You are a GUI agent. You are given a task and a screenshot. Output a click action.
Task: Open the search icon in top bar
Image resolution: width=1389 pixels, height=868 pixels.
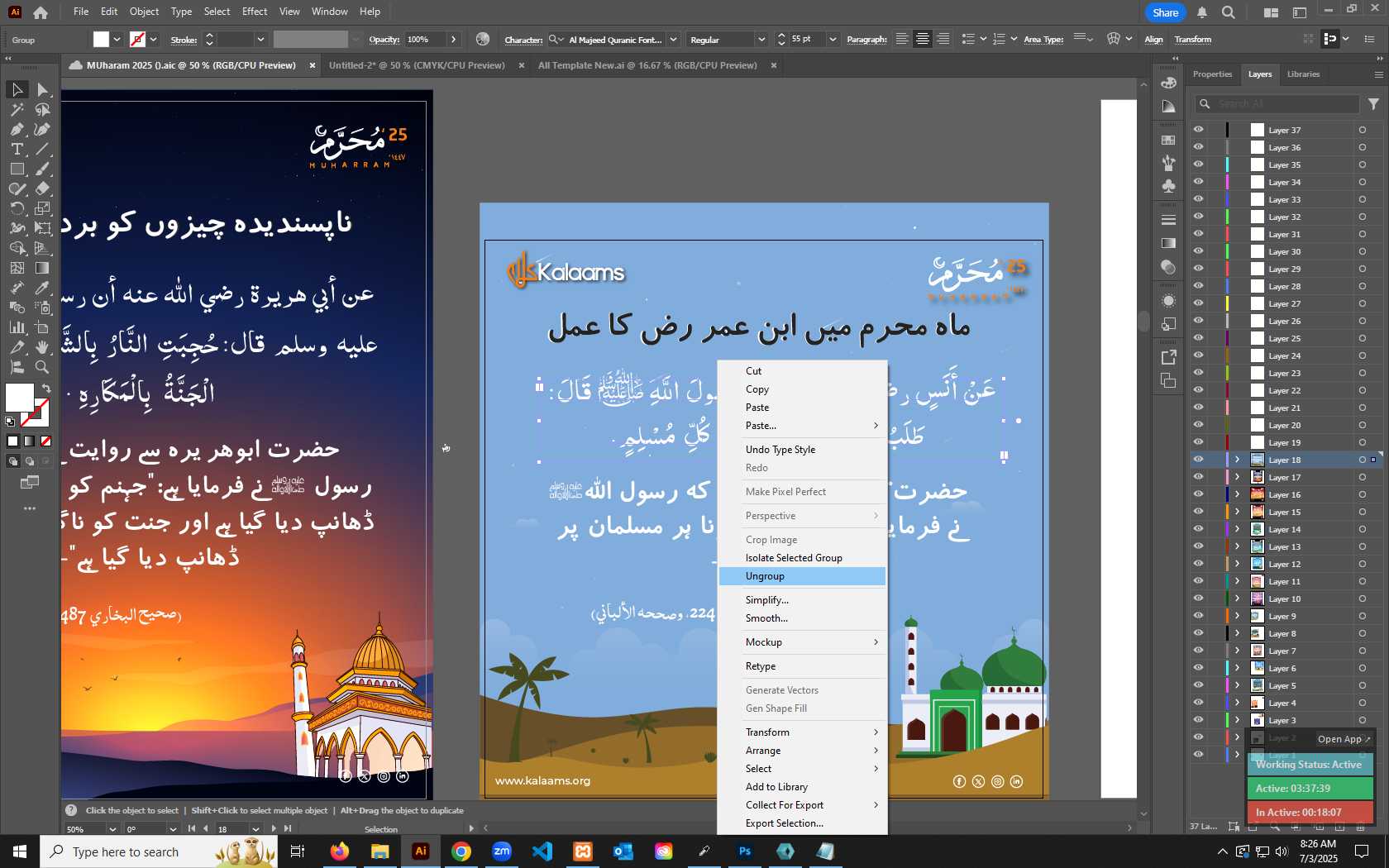pyautogui.click(x=1229, y=12)
